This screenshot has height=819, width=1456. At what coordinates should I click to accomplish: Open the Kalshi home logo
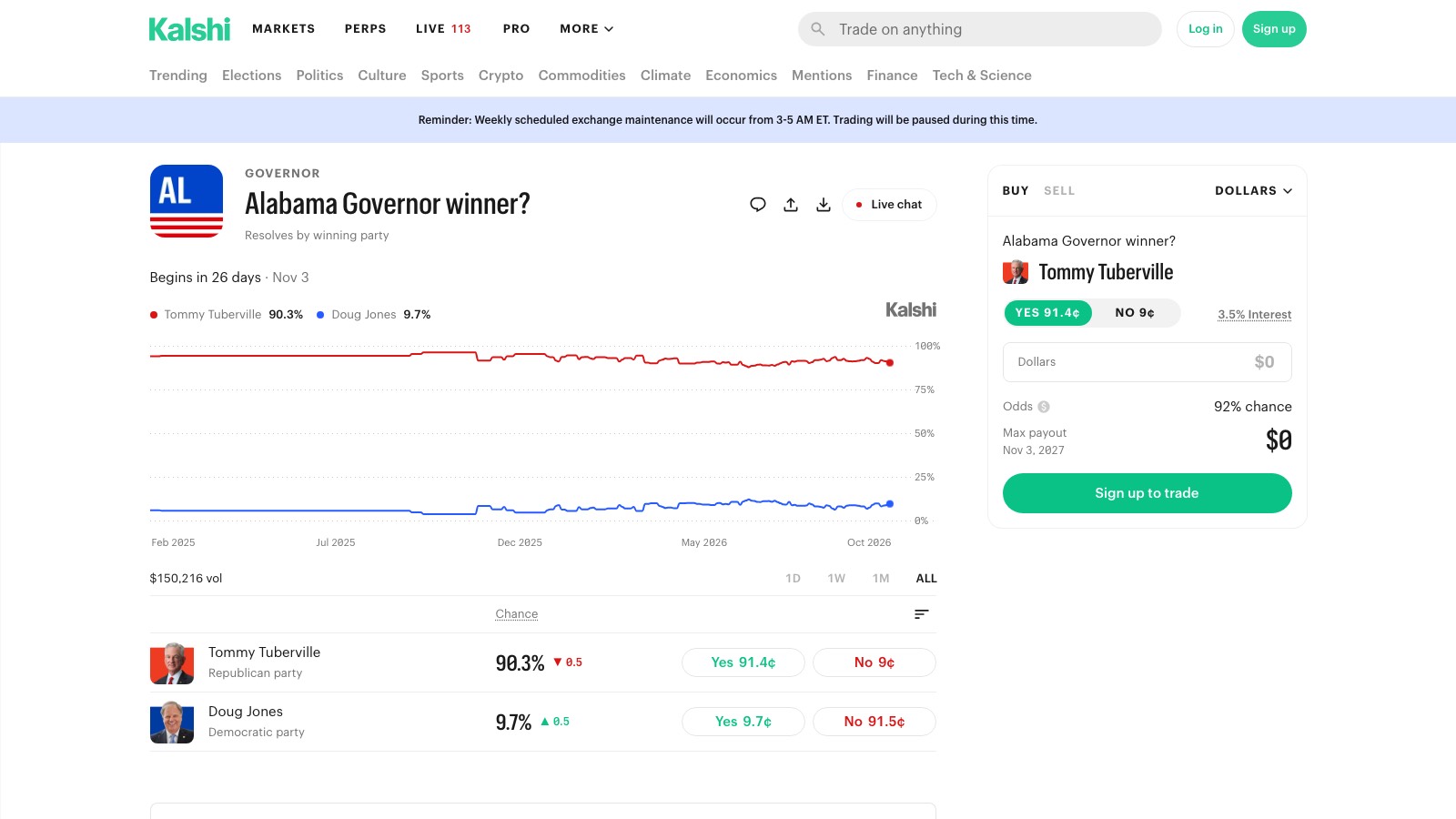coord(189,29)
